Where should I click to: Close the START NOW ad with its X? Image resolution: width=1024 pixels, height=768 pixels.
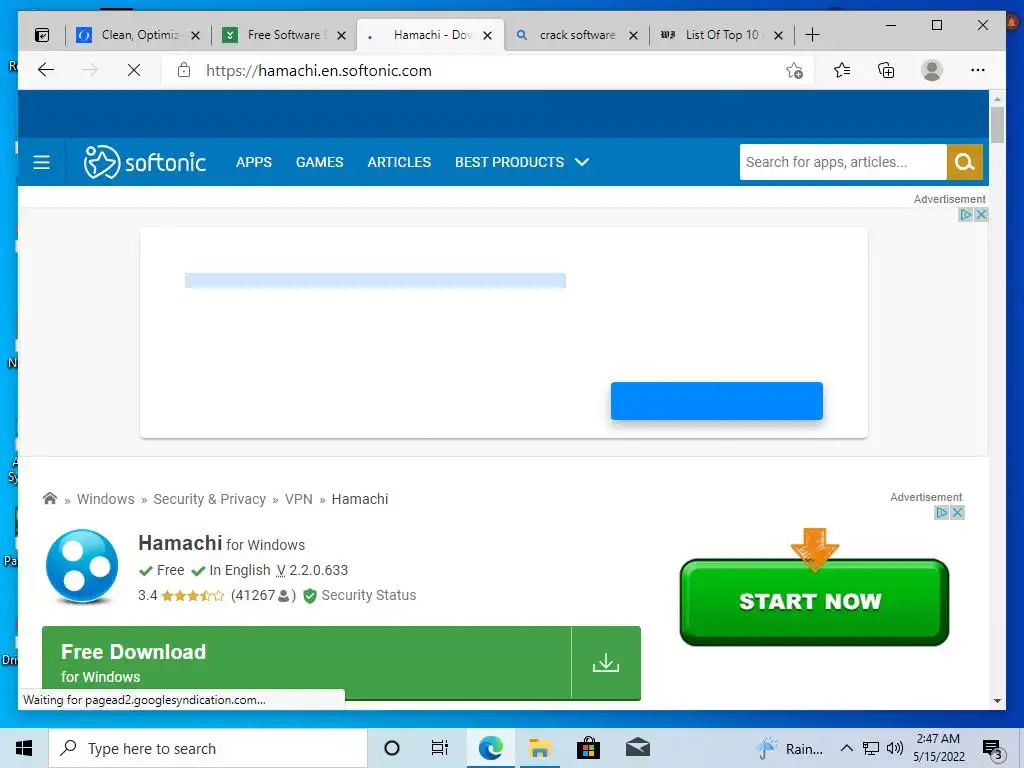coord(957,513)
